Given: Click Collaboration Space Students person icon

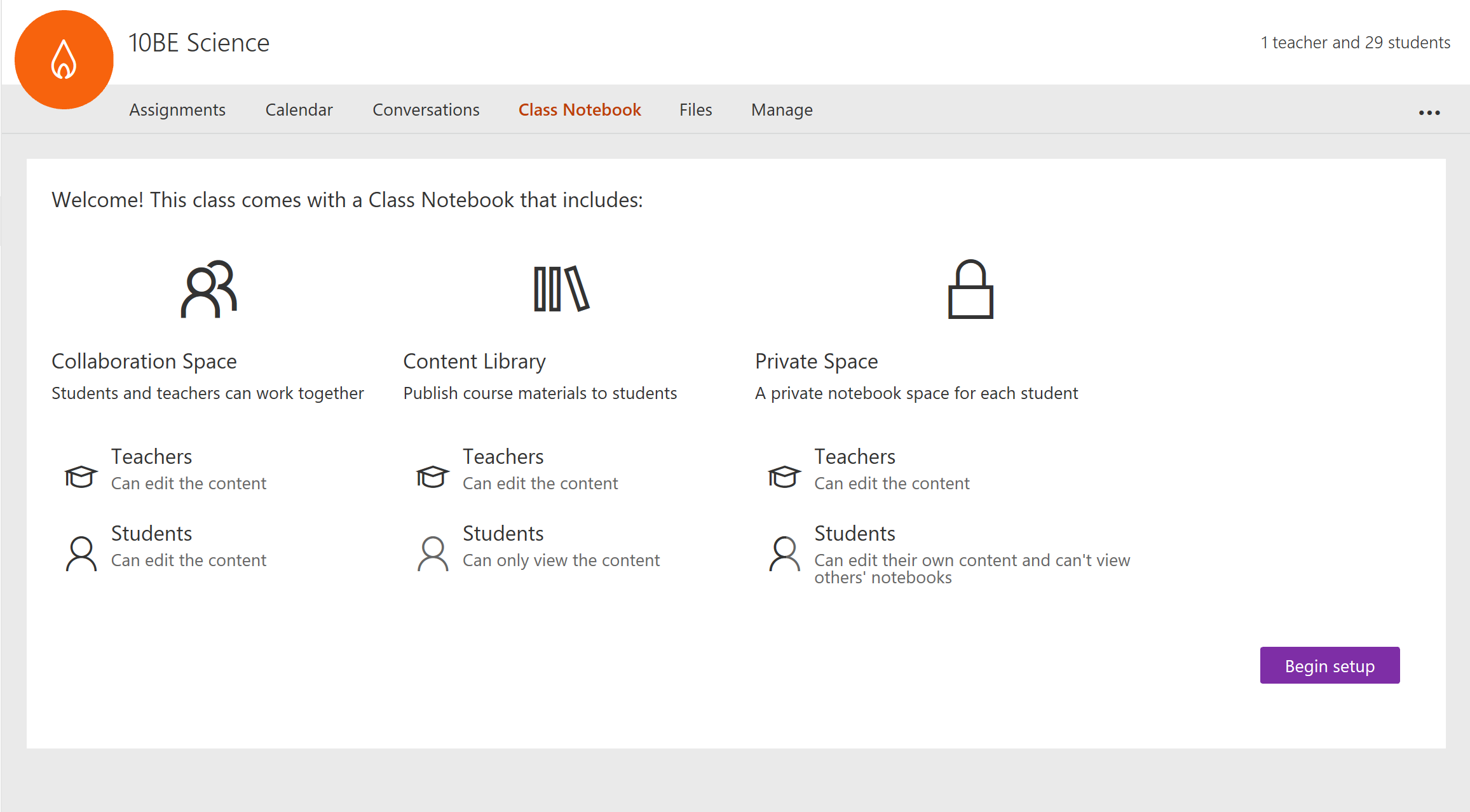Looking at the screenshot, I should (x=81, y=553).
